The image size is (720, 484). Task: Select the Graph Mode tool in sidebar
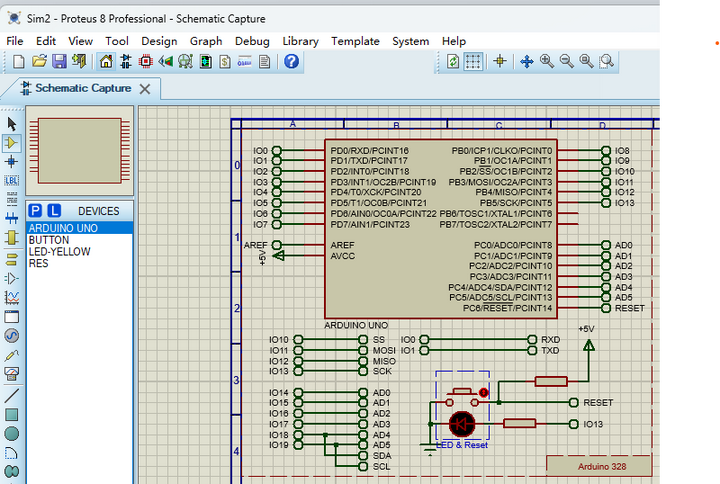pyautogui.click(x=12, y=297)
